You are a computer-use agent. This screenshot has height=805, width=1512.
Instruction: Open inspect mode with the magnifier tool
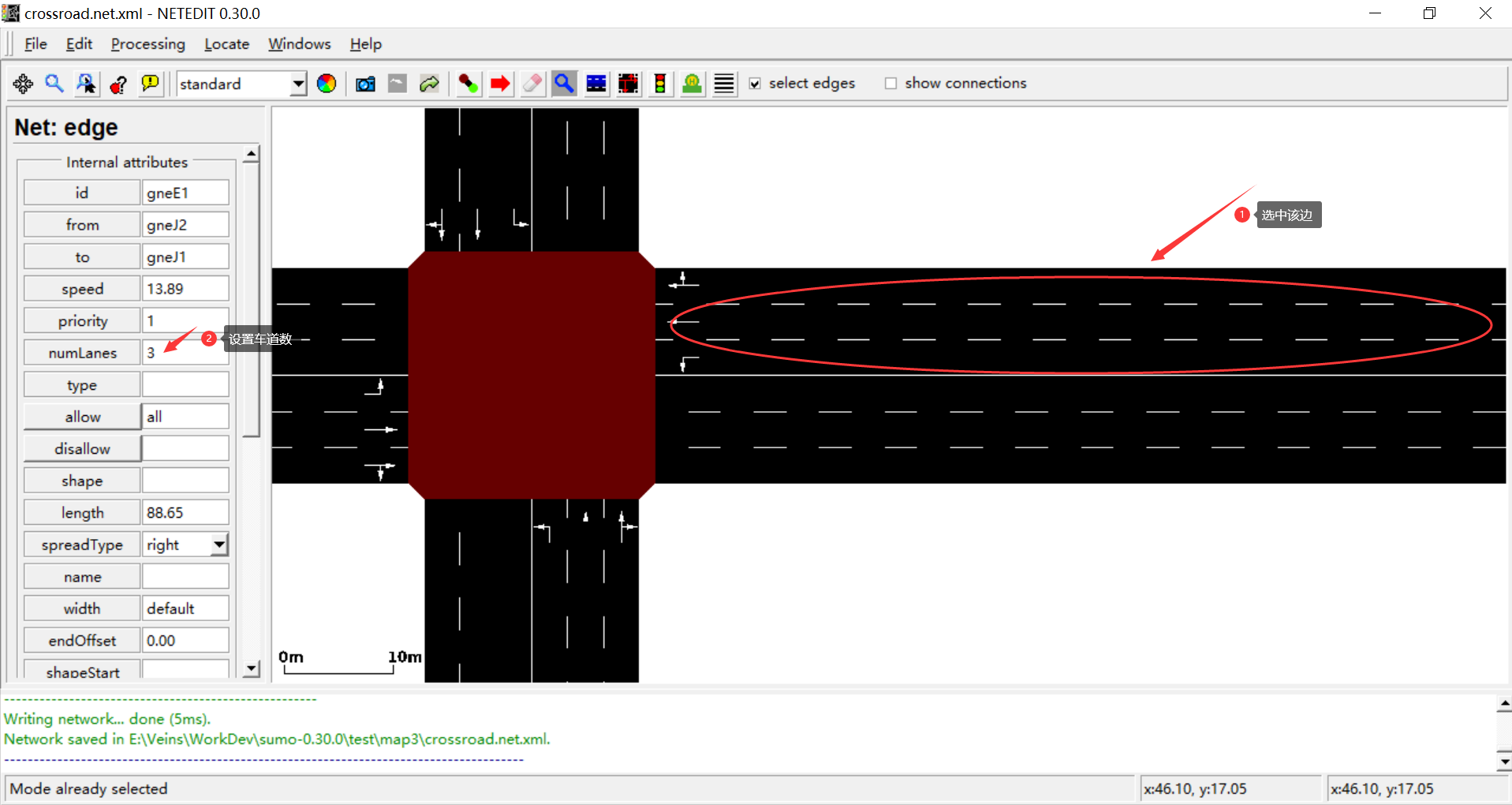564,83
